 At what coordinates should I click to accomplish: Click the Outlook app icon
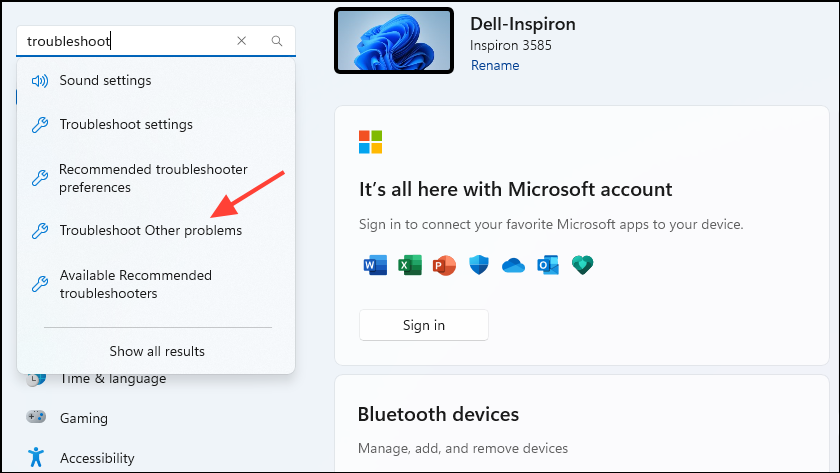tap(548, 265)
